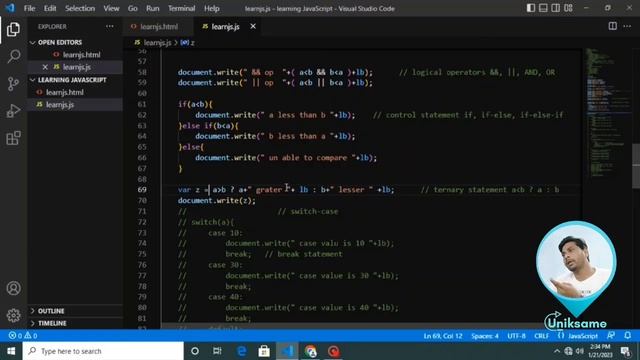The width and height of the screenshot is (640, 360).
Task: Open Google Chrome from taskbar
Action: pyautogui.click(x=310, y=351)
